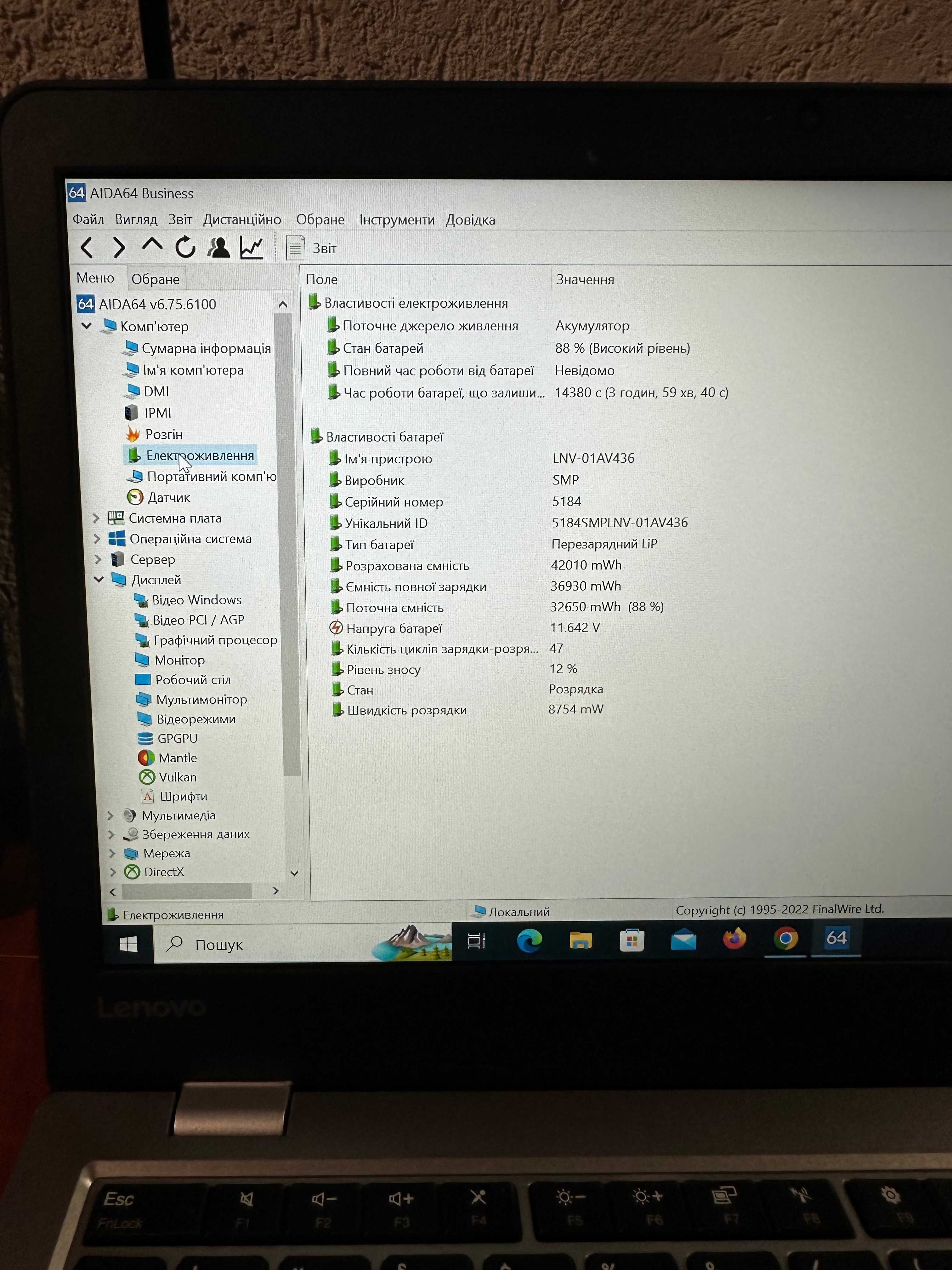Expand the Мультимедіа tree node
The image size is (952, 1270).
click(111, 815)
